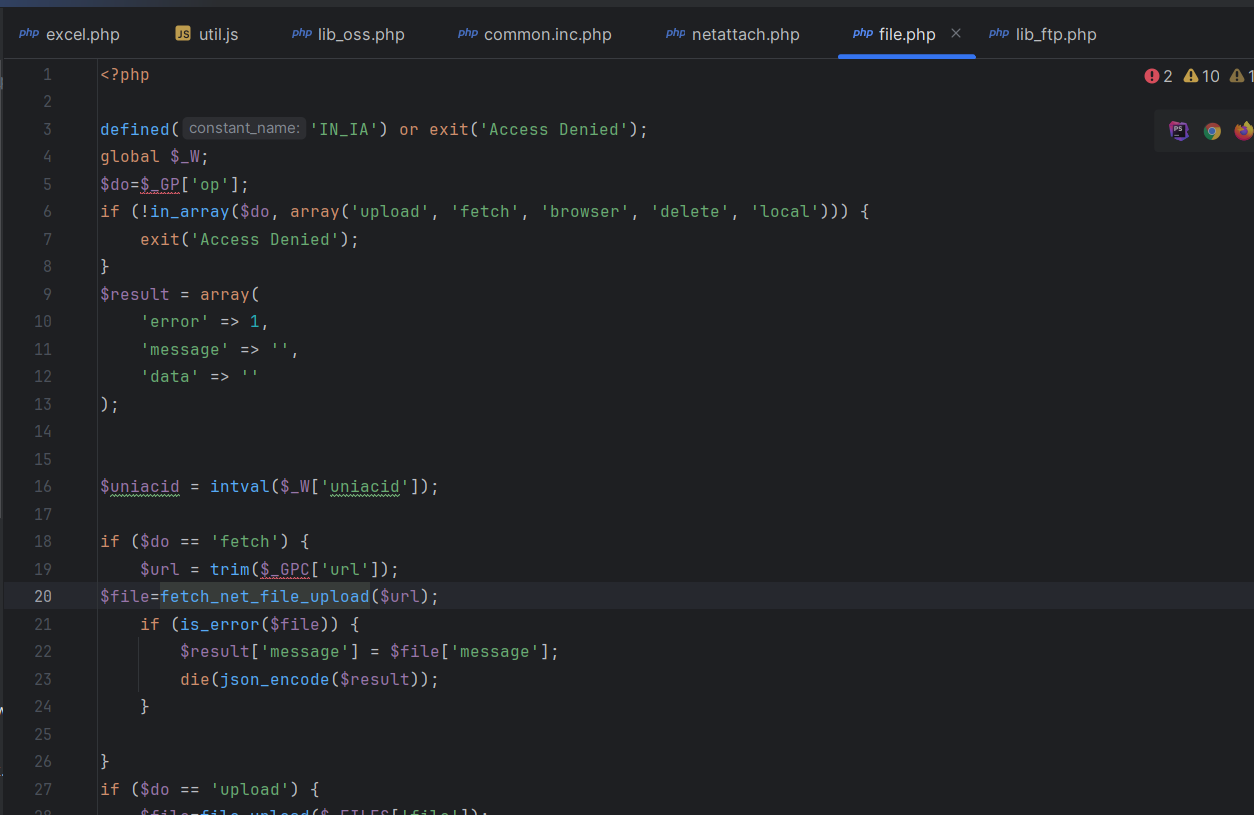This screenshot has width=1254, height=815.
Task: Click the intval function call on line 16
Action: point(240,487)
